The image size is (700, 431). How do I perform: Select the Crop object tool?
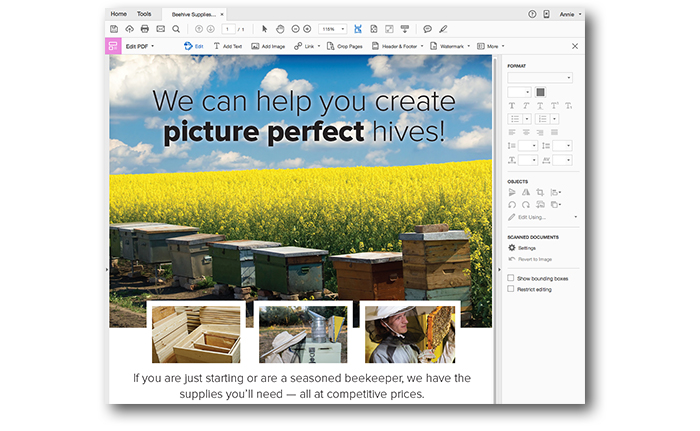540,191
